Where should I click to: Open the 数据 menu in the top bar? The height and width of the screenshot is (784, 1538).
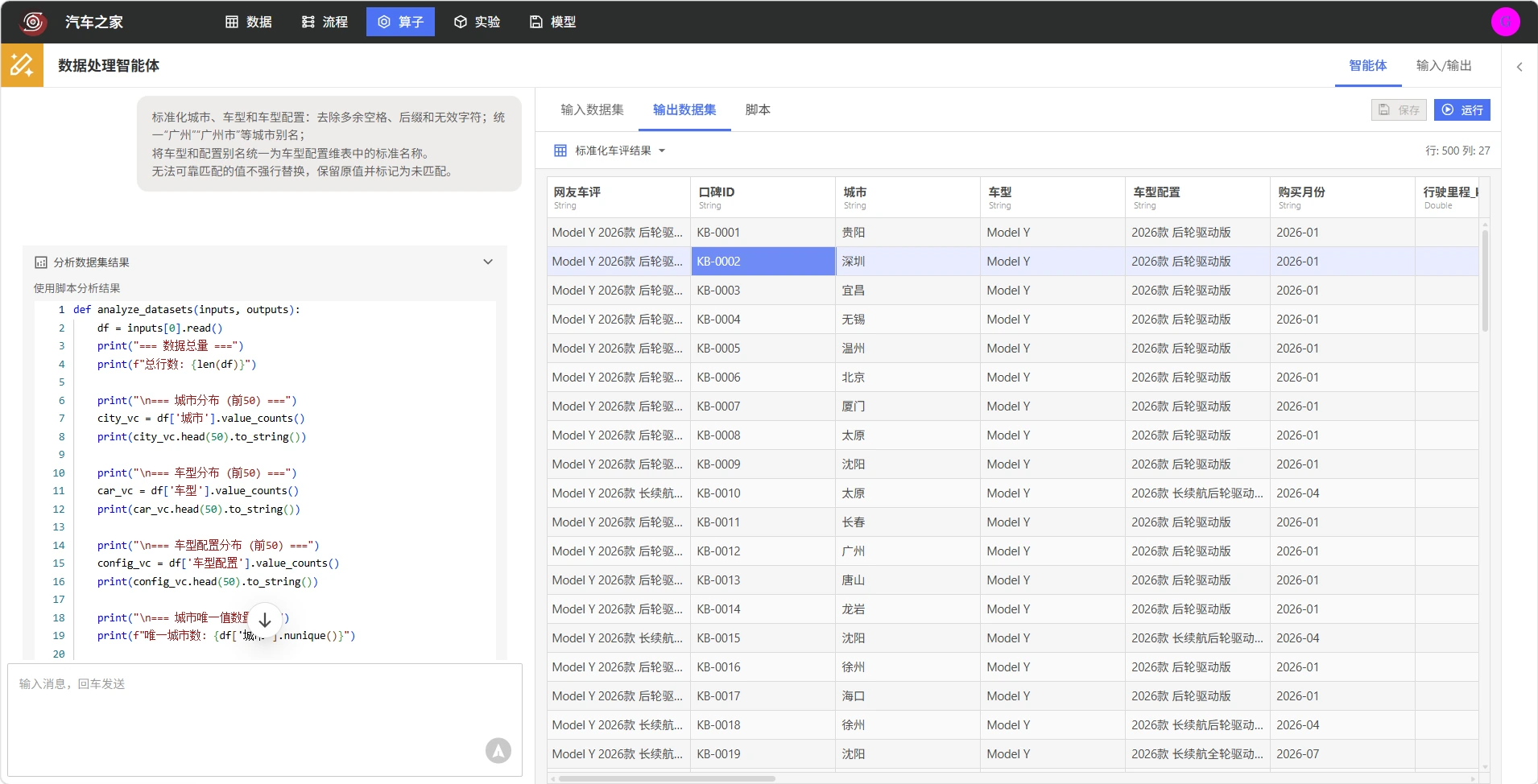(248, 22)
